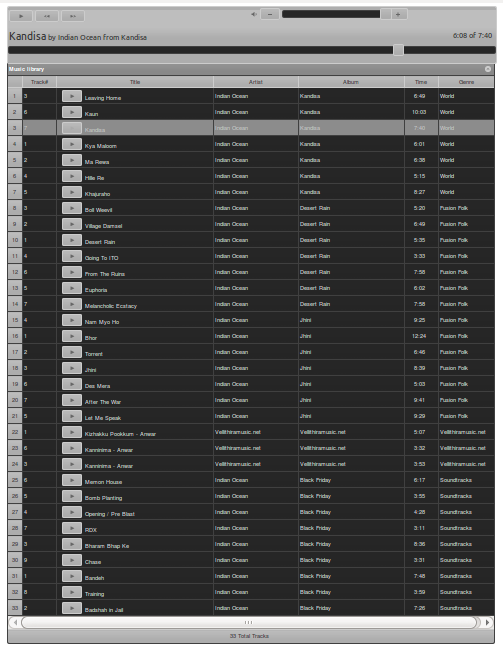503x650 pixels.
Task: Increase volume with the plus button
Action: pyautogui.click(x=398, y=15)
